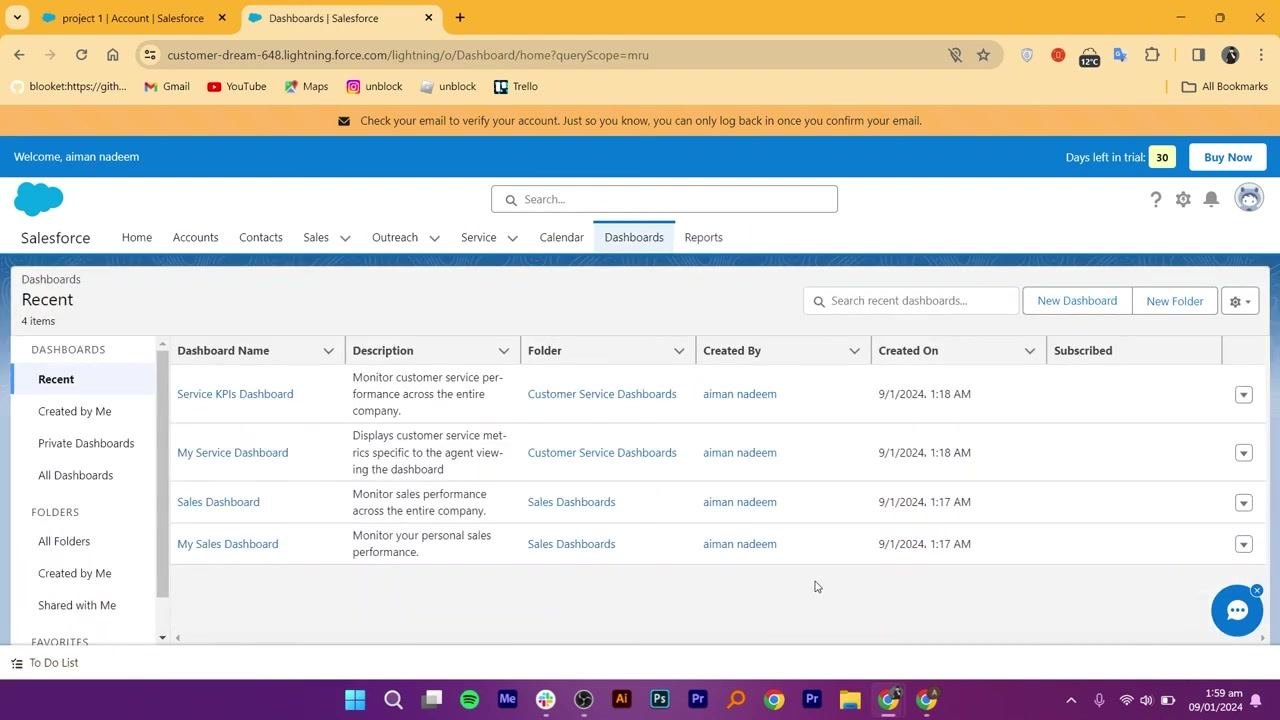
Task: Open notifications bell icon
Action: click(1211, 199)
